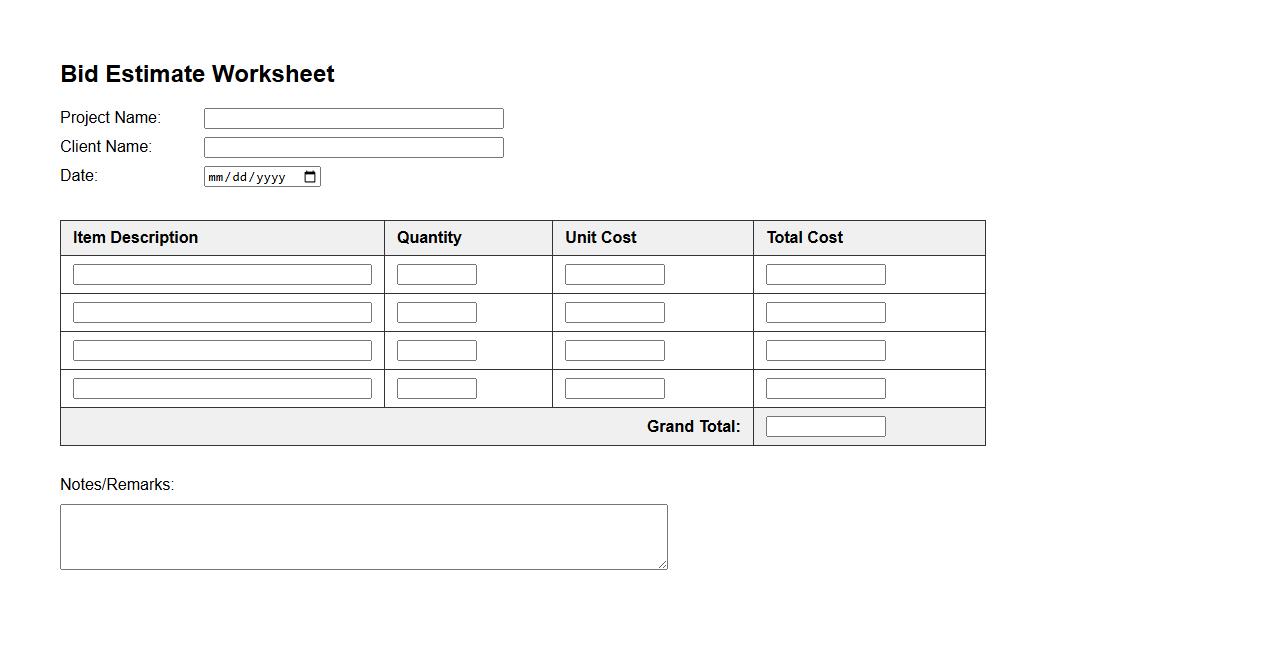This screenshot has width=1278, height=650.
Task: Click the third row Item Description field
Action: coord(222,350)
